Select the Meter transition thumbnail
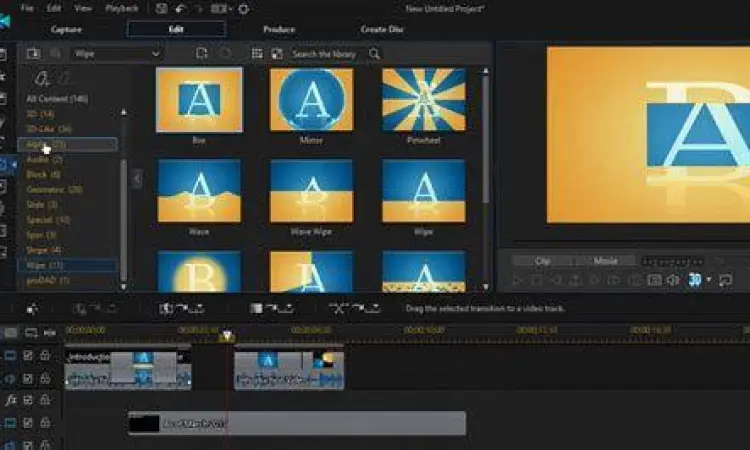This screenshot has width=750, height=450. [311, 99]
